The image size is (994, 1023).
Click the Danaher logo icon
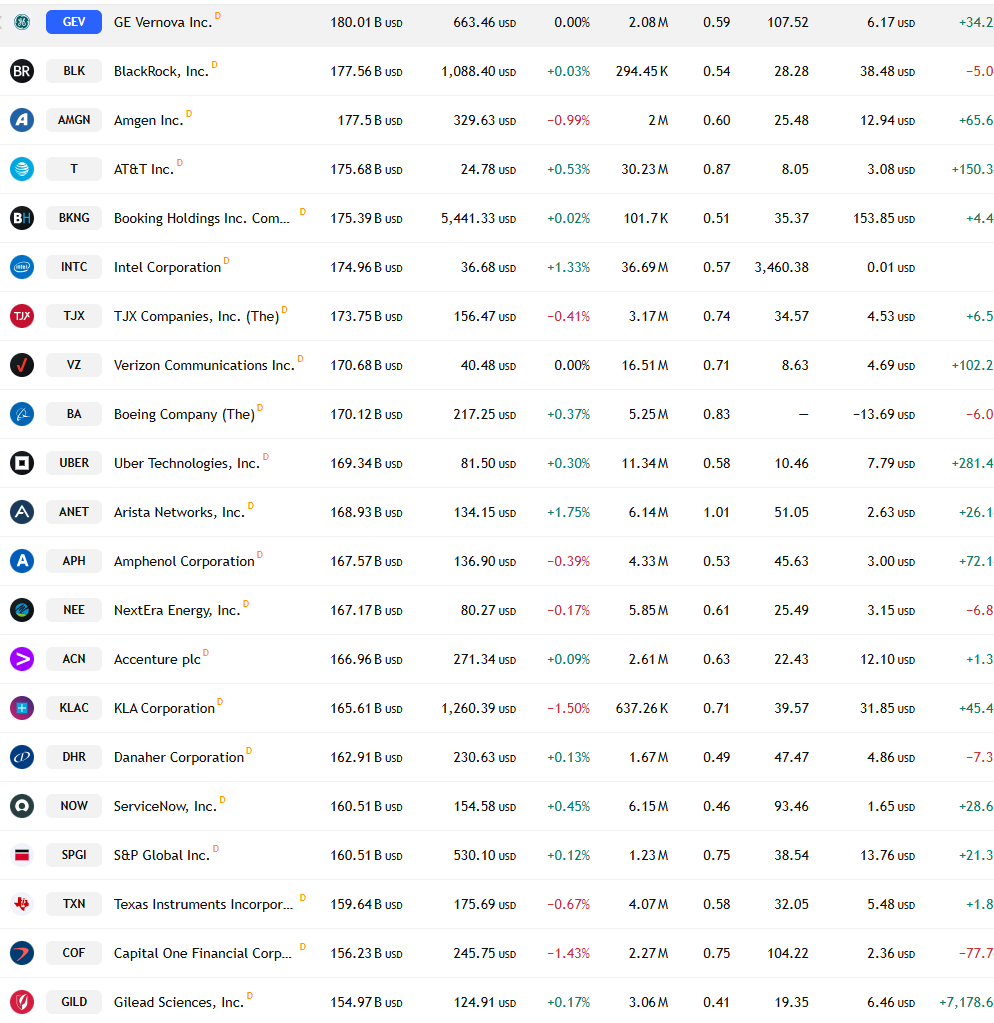click(x=22, y=757)
